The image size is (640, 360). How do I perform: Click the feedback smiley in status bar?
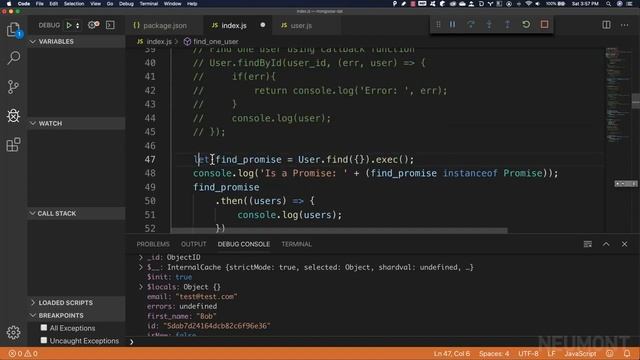[610, 353]
